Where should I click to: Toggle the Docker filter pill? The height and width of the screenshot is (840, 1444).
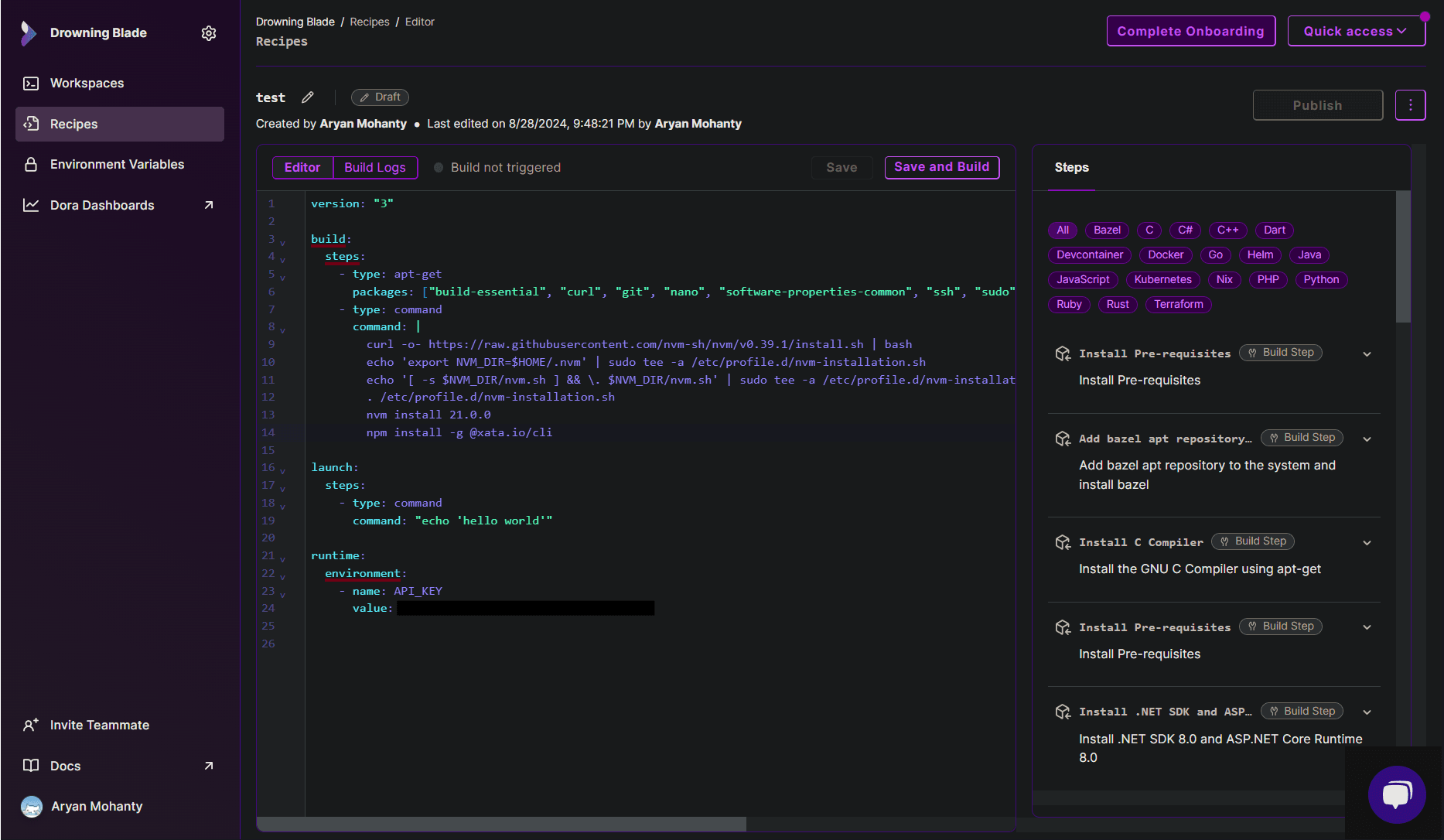click(x=1165, y=254)
